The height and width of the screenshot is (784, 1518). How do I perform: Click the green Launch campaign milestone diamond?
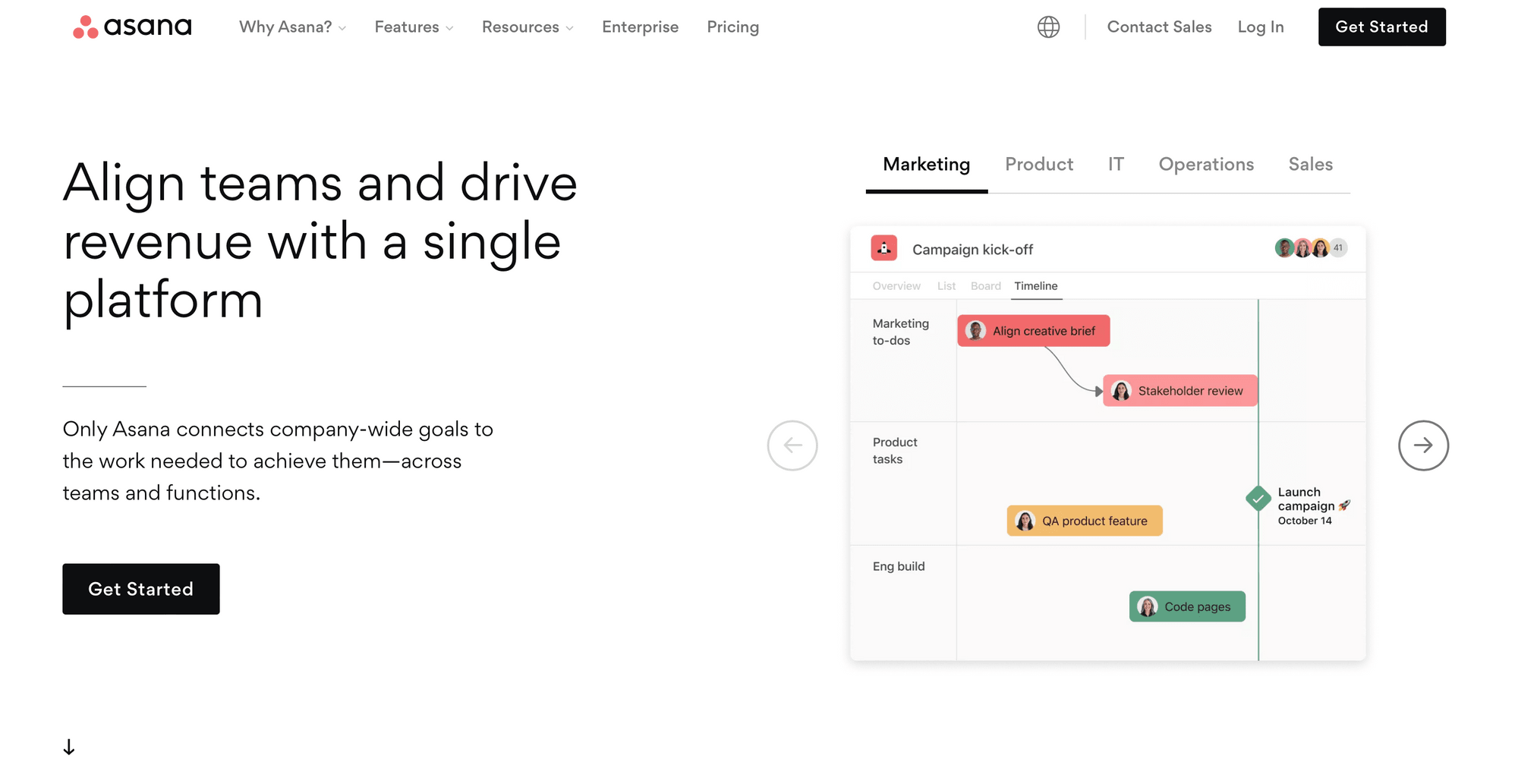click(1258, 499)
